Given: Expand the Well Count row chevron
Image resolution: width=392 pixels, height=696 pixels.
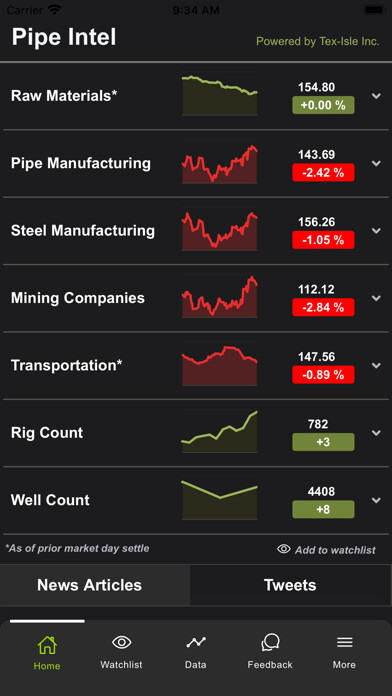Looking at the screenshot, I should point(376,500).
